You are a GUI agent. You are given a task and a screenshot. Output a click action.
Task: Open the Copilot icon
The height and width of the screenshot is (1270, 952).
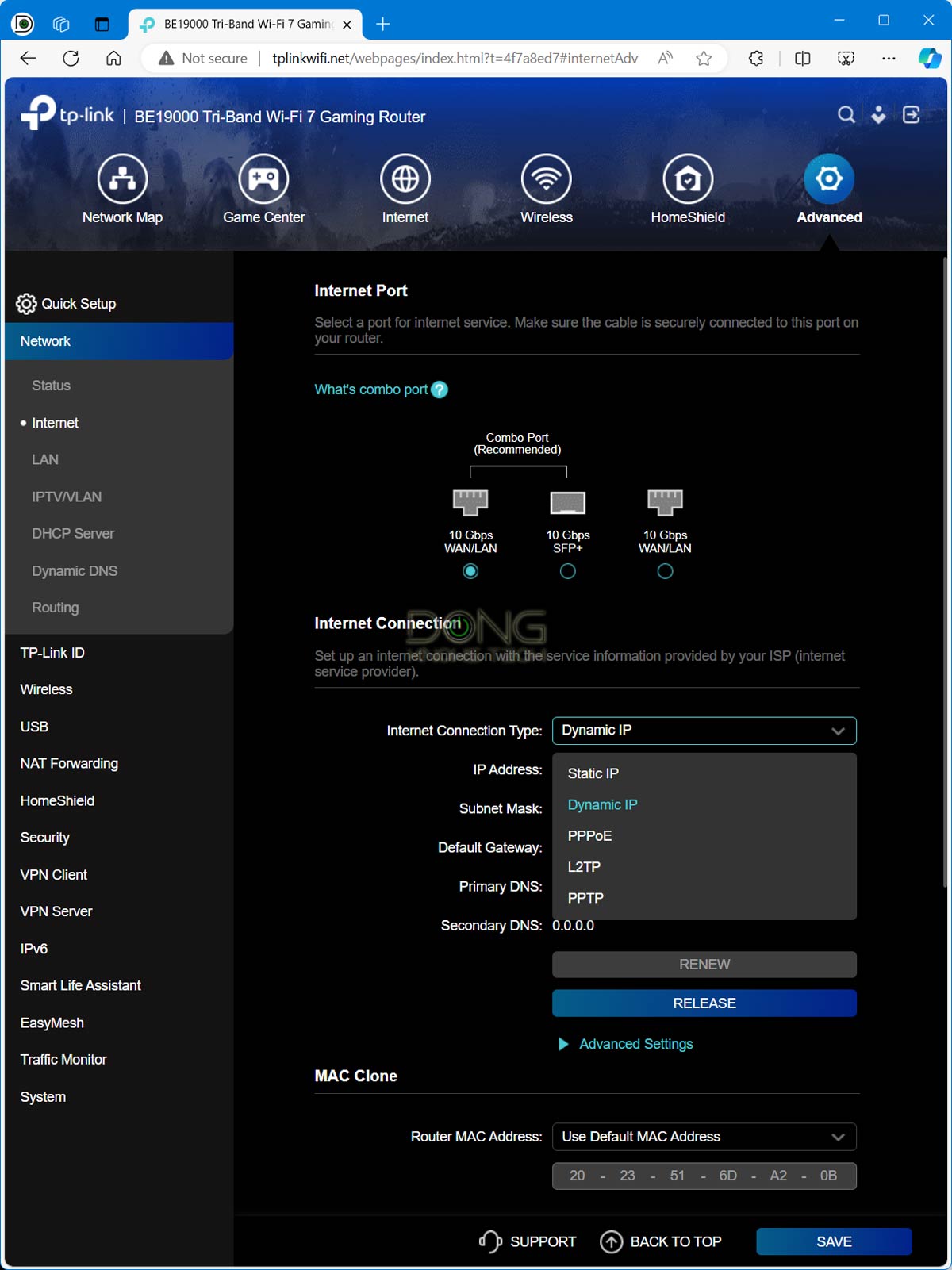click(929, 58)
